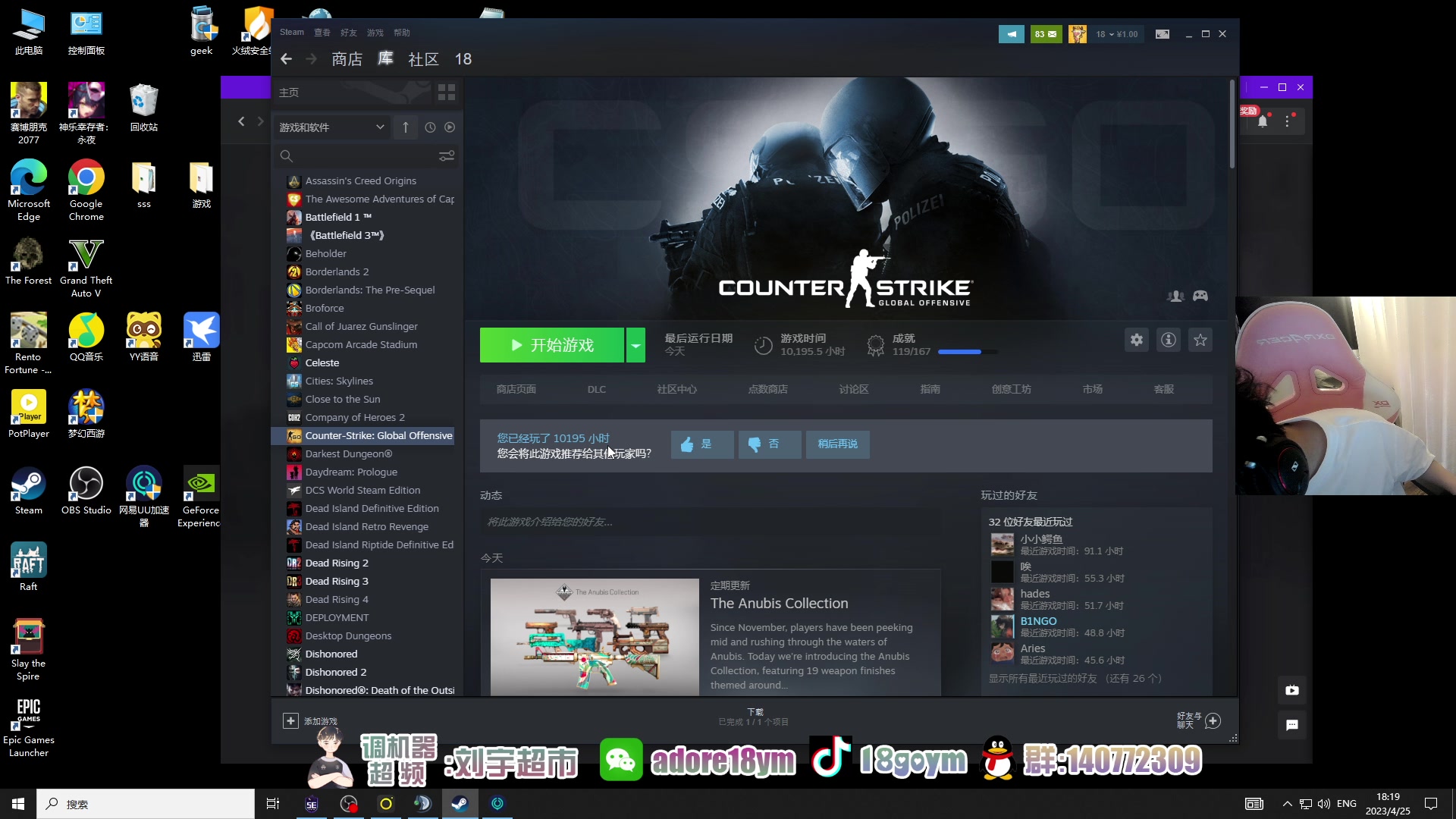Open Epic Games Launcher desktop icon

[29, 727]
